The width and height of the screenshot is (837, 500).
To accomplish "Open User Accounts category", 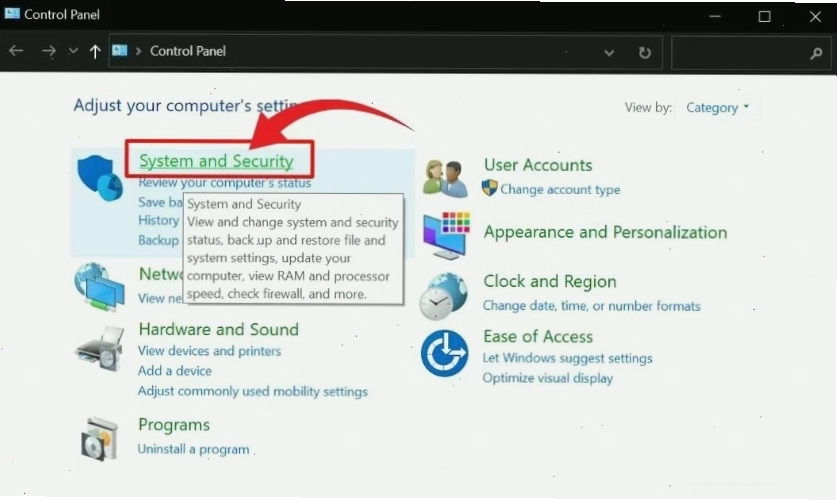I will (538, 165).
